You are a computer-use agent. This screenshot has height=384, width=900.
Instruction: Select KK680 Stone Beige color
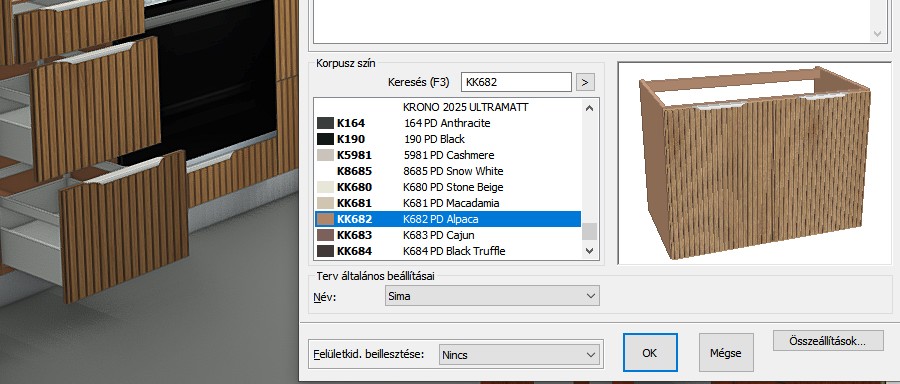click(x=448, y=187)
